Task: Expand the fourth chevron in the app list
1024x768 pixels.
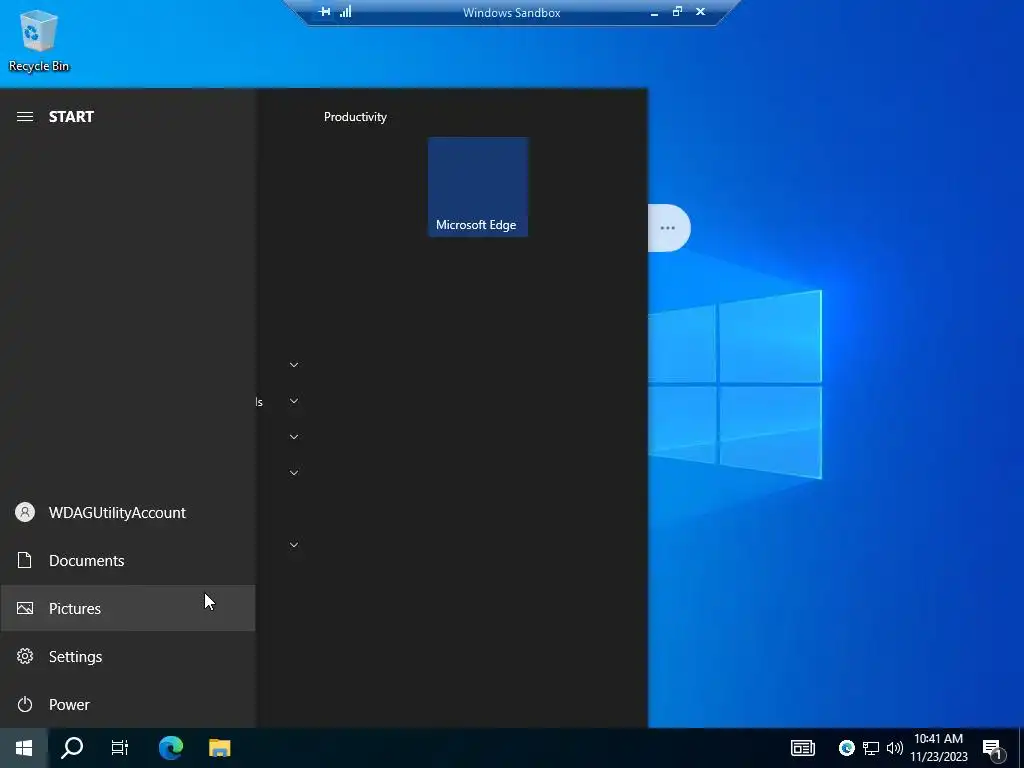Action: (x=294, y=473)
